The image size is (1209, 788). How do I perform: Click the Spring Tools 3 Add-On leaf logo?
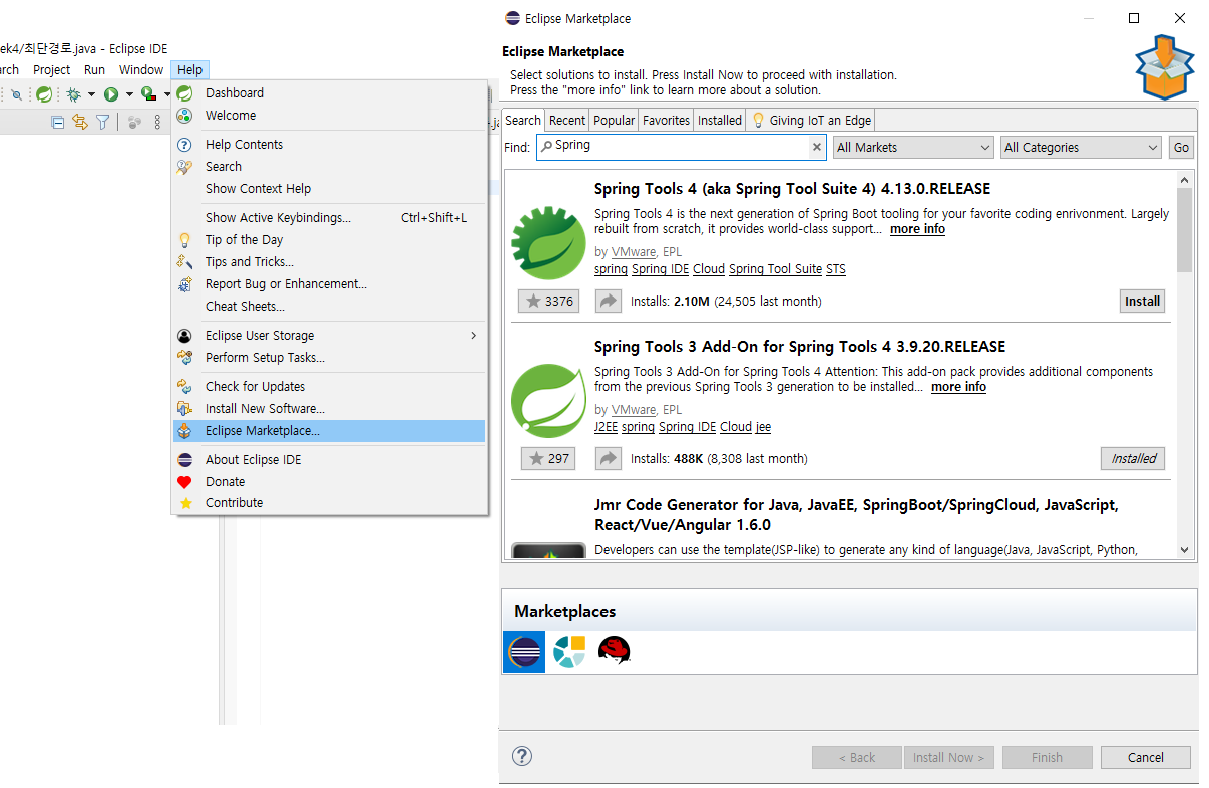coord(548,400)
